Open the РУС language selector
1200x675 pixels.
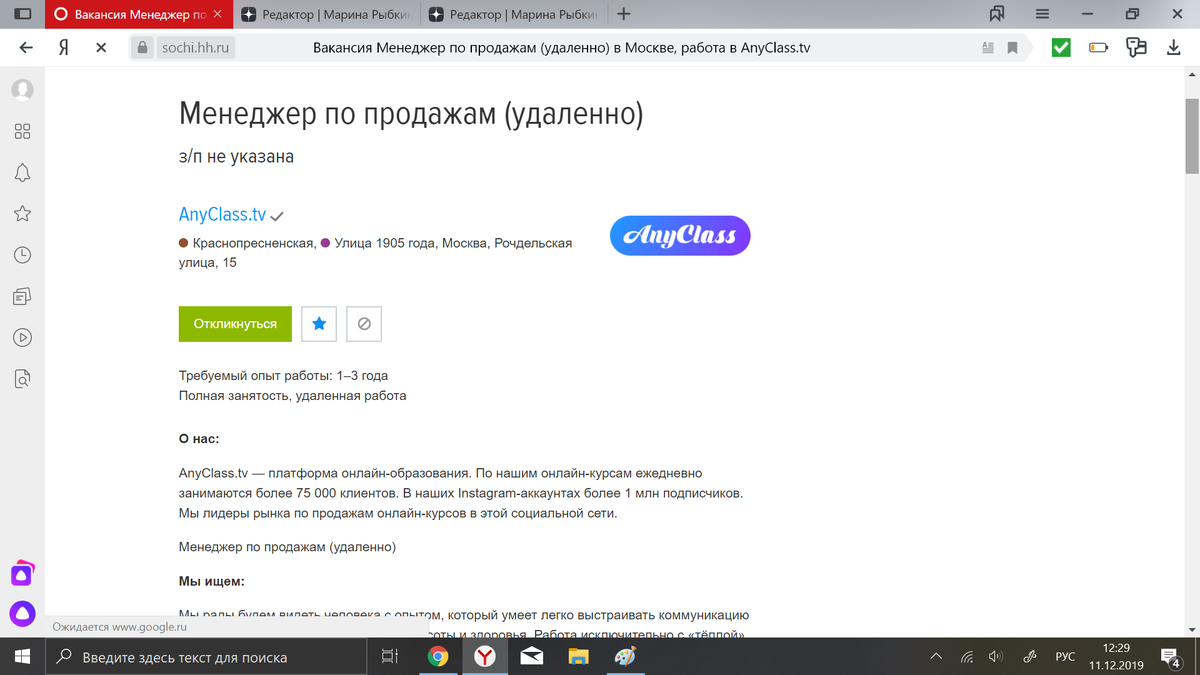(x=1066, y=657)
